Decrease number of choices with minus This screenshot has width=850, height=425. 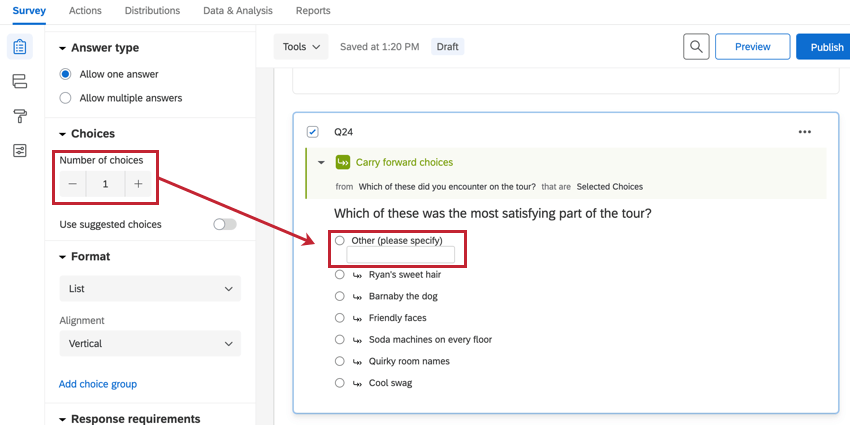tap(73, 184)
